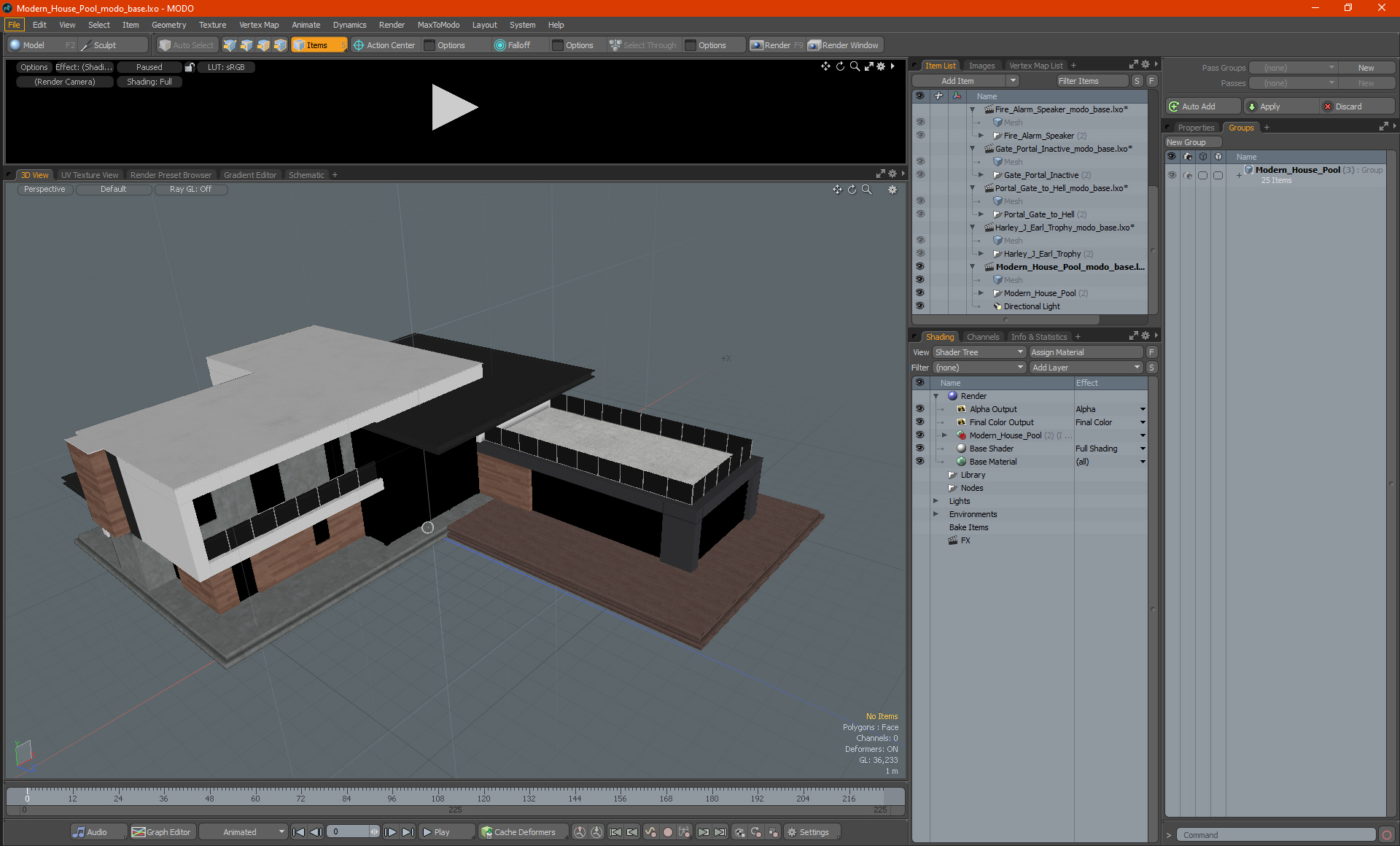
Task: Step to next frame
Action: coord(390,832)
